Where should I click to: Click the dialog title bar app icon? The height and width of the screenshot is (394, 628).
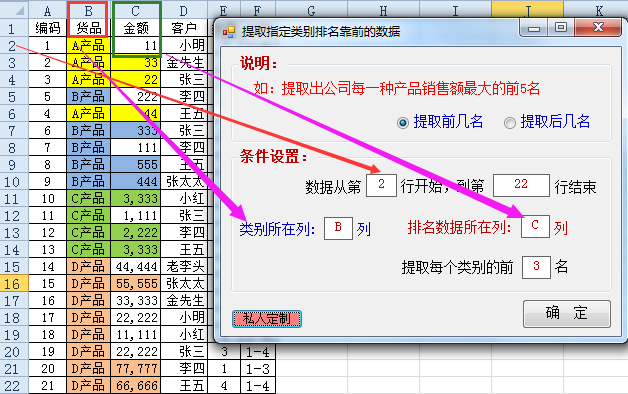229,32
